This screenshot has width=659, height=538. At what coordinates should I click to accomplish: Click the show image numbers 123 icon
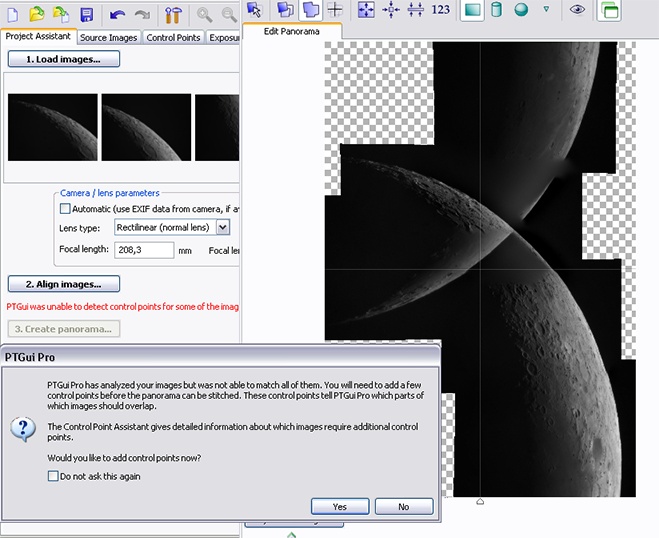pos(441,10)
